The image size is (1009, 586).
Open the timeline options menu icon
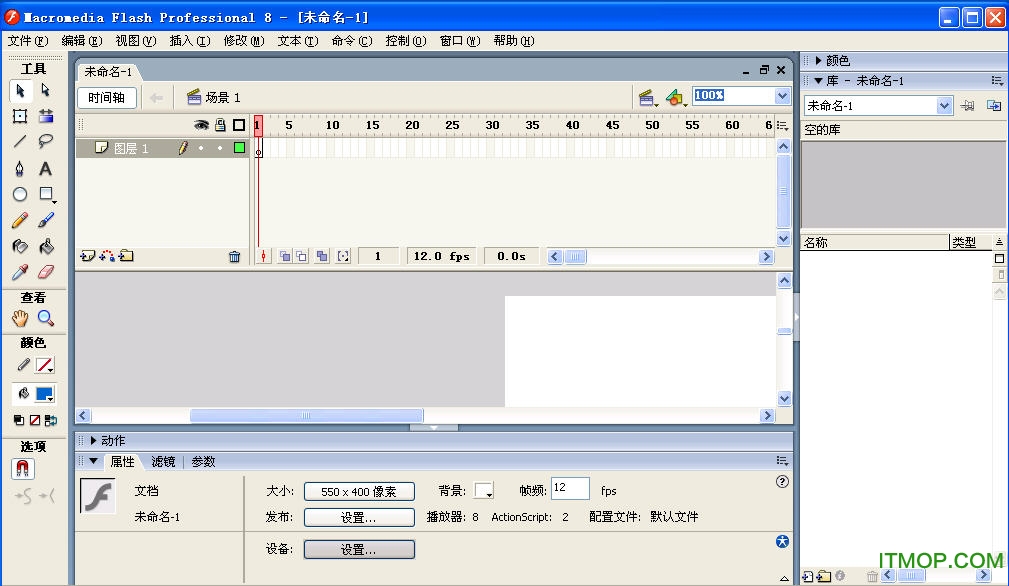coord(782,125)
